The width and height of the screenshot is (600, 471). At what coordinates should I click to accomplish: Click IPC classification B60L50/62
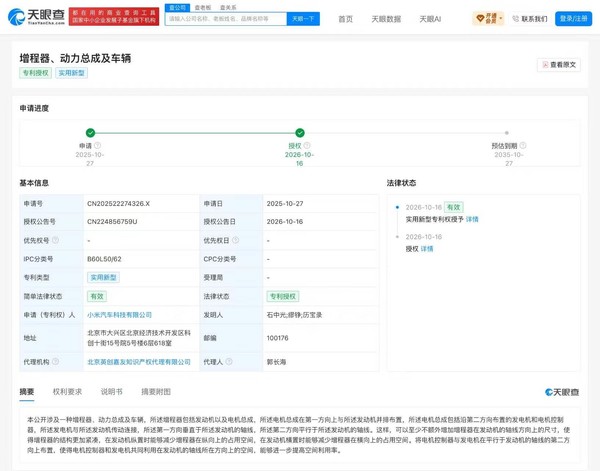[x=104, y=259]
